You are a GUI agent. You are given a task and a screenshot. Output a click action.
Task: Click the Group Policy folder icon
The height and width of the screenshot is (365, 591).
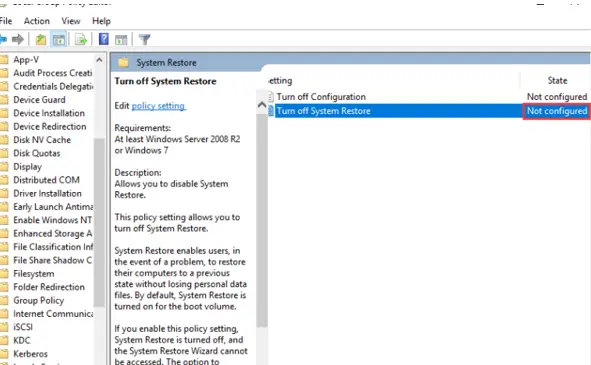tap(4, 300)
